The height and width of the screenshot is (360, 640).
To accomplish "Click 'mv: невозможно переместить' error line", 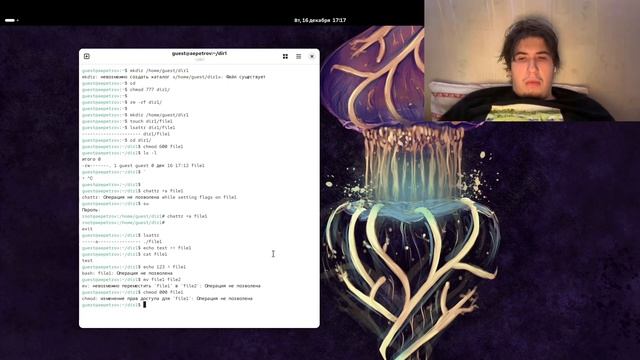I will pyautogui.click(x=171, y=286).
